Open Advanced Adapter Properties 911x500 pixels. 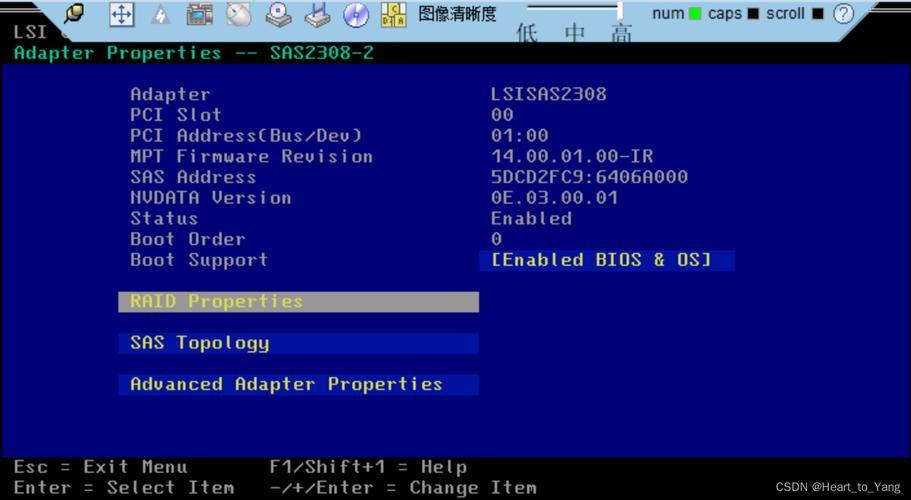[x=298, y=385]
